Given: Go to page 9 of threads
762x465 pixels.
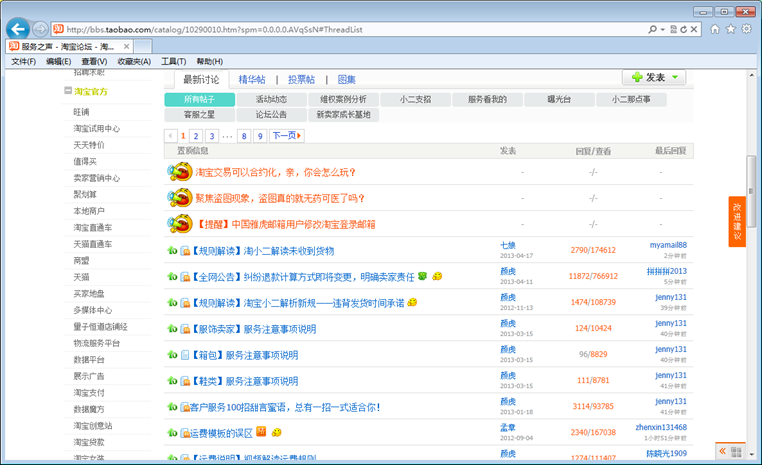Looking at the screenshot, I should pos(260,136).
